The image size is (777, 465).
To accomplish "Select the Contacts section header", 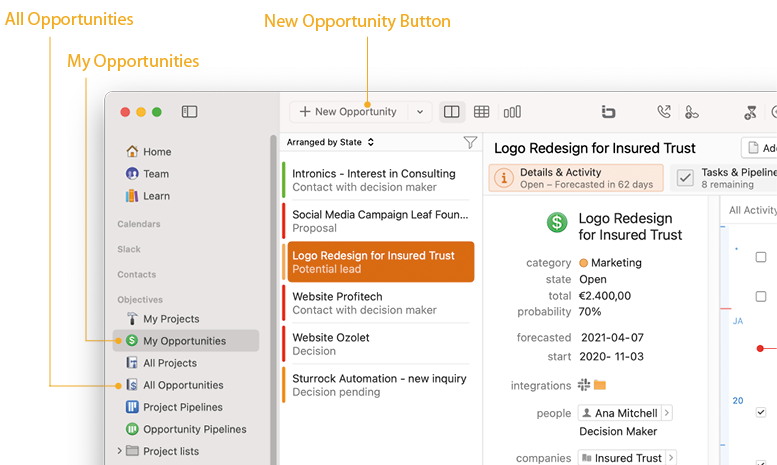I will [x=136, y=275].
